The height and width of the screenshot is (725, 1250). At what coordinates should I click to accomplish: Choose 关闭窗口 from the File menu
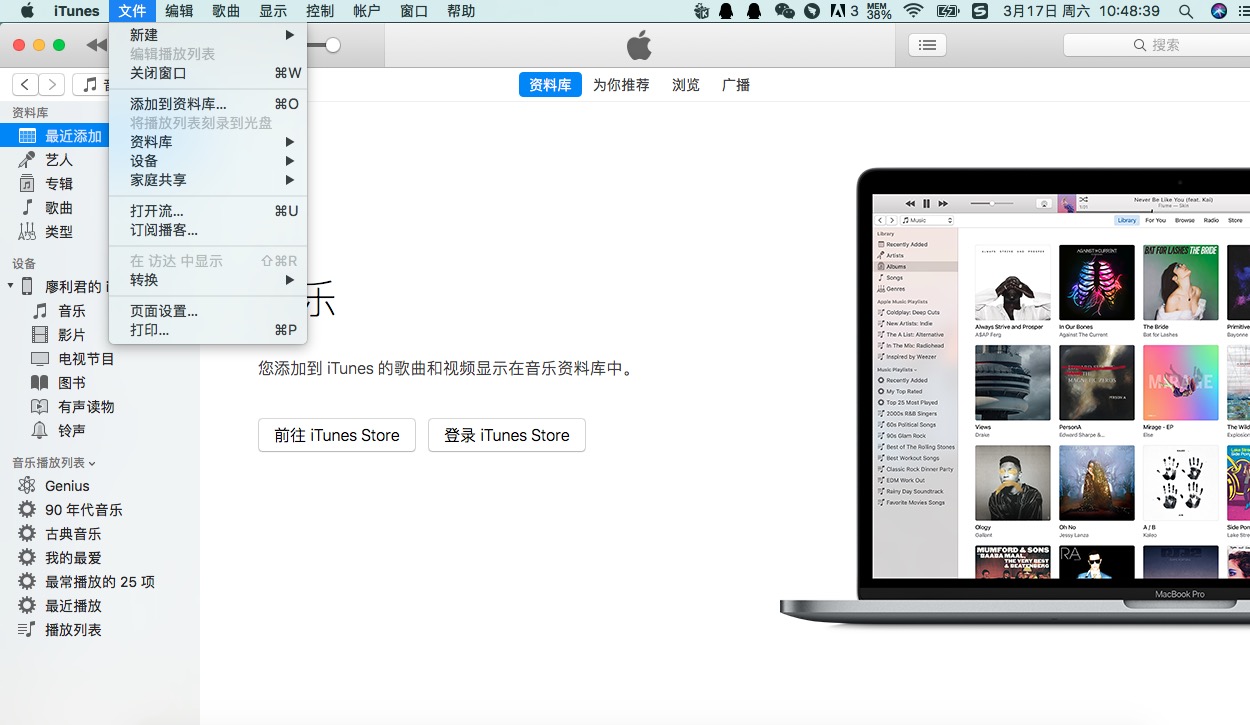208,73
